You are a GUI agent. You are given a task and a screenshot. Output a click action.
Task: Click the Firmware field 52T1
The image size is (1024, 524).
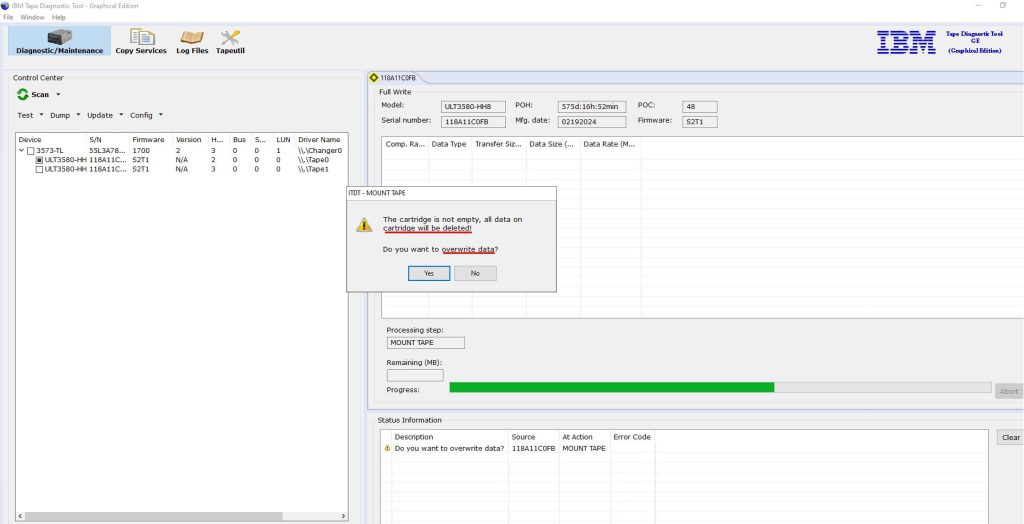699,122
